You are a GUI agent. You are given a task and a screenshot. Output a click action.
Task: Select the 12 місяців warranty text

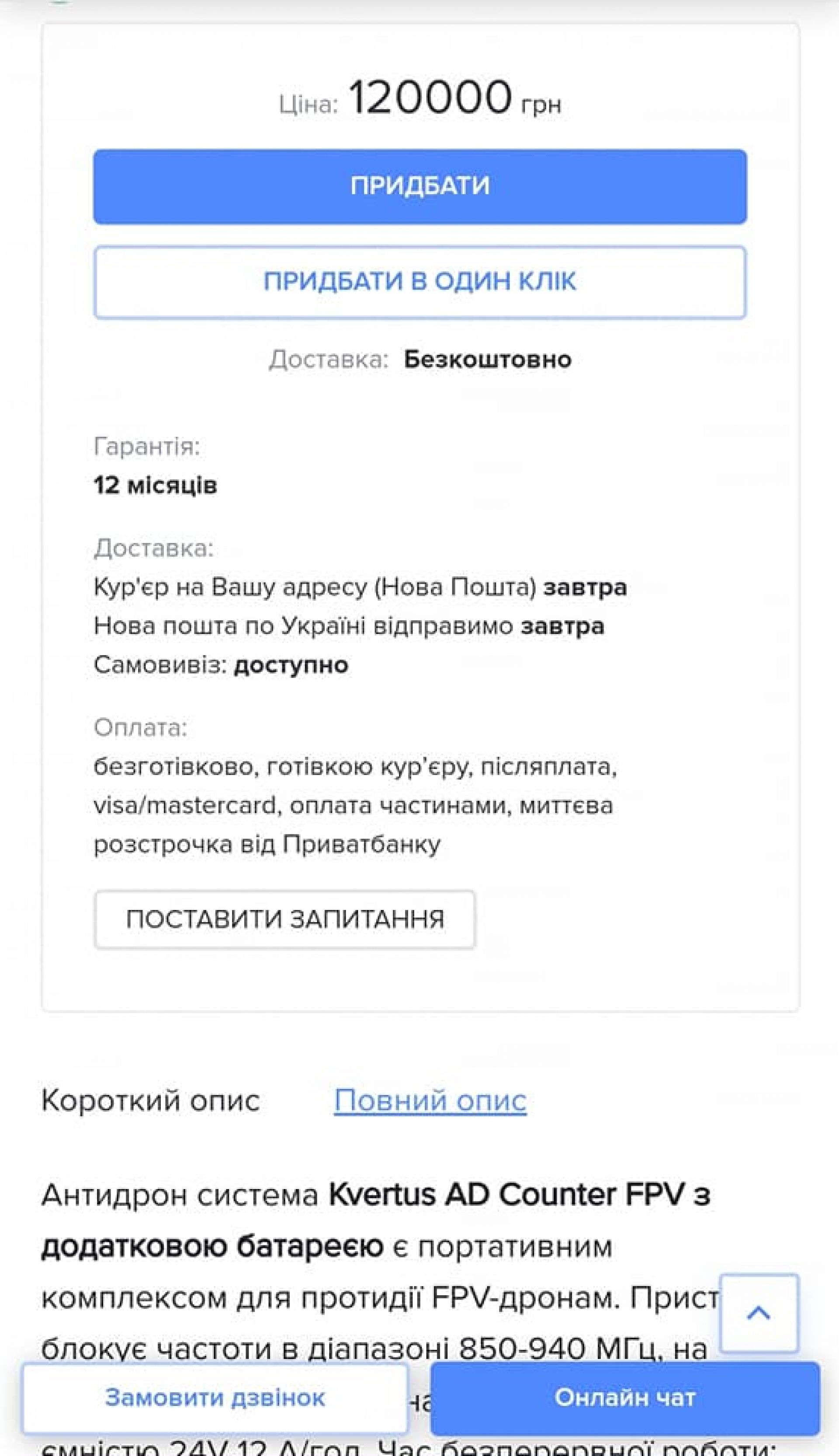156,485
